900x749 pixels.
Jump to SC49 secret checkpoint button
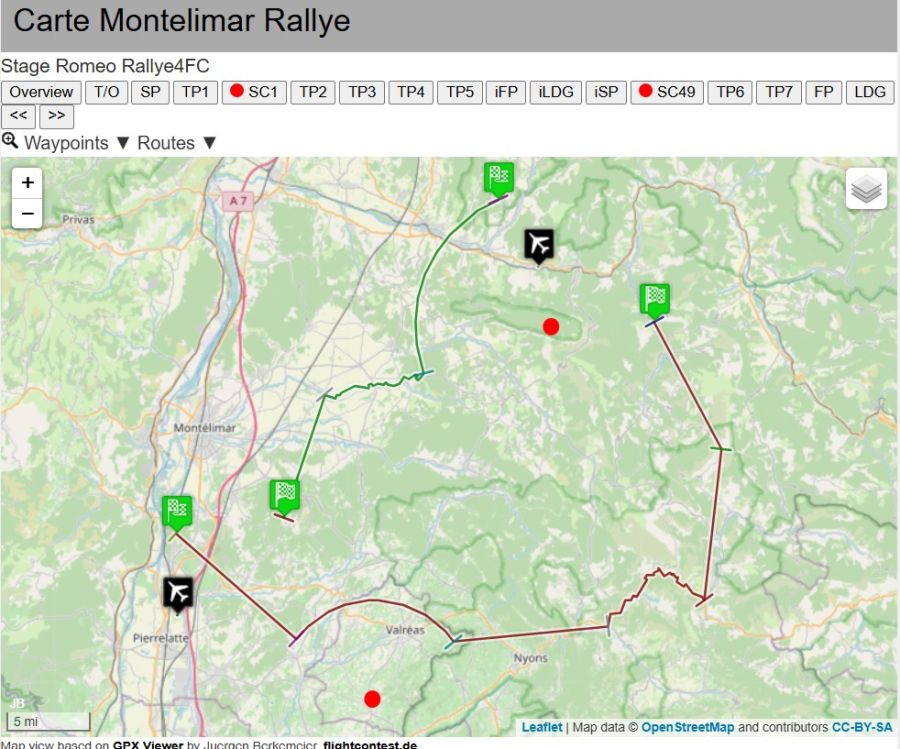coord(666,92)
